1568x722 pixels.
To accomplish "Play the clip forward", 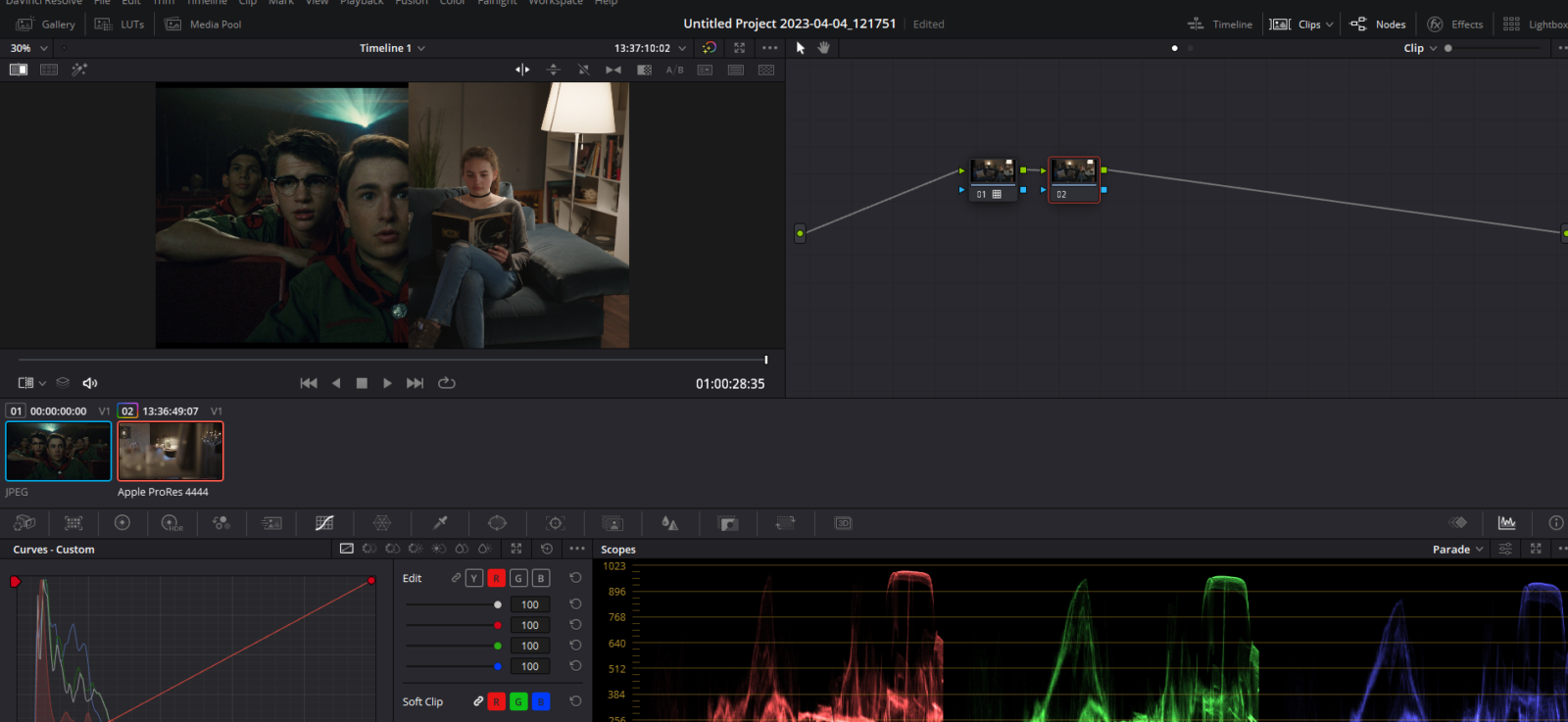I will click(387, 383).
